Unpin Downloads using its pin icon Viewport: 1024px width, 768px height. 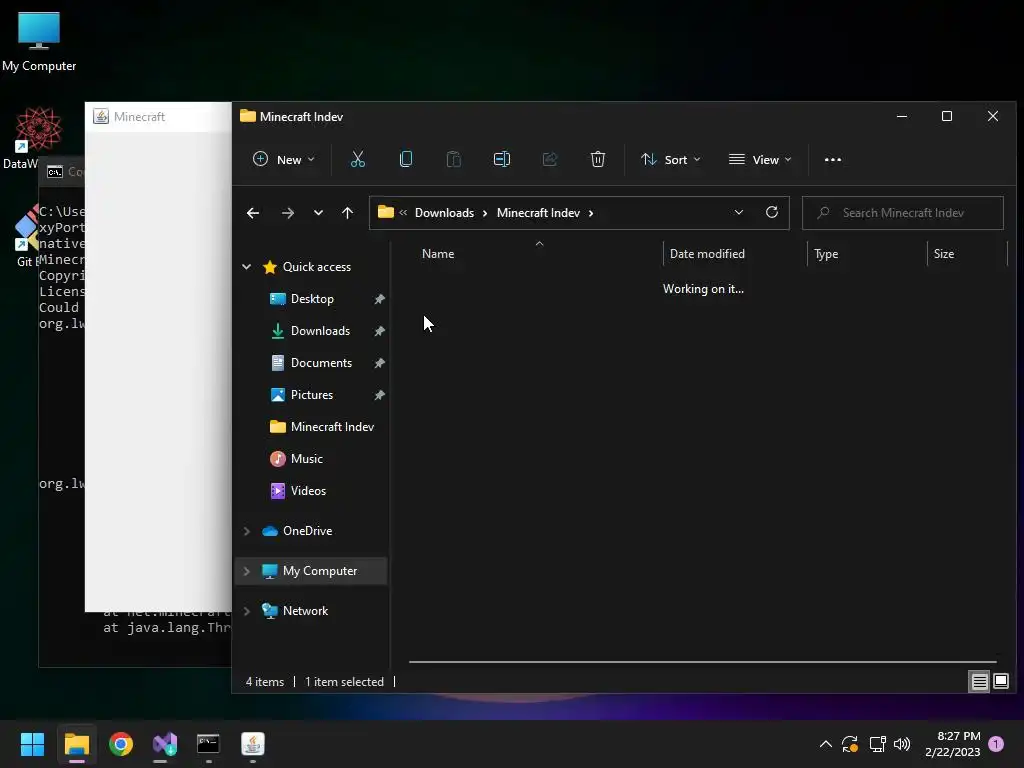coord(379,331)
